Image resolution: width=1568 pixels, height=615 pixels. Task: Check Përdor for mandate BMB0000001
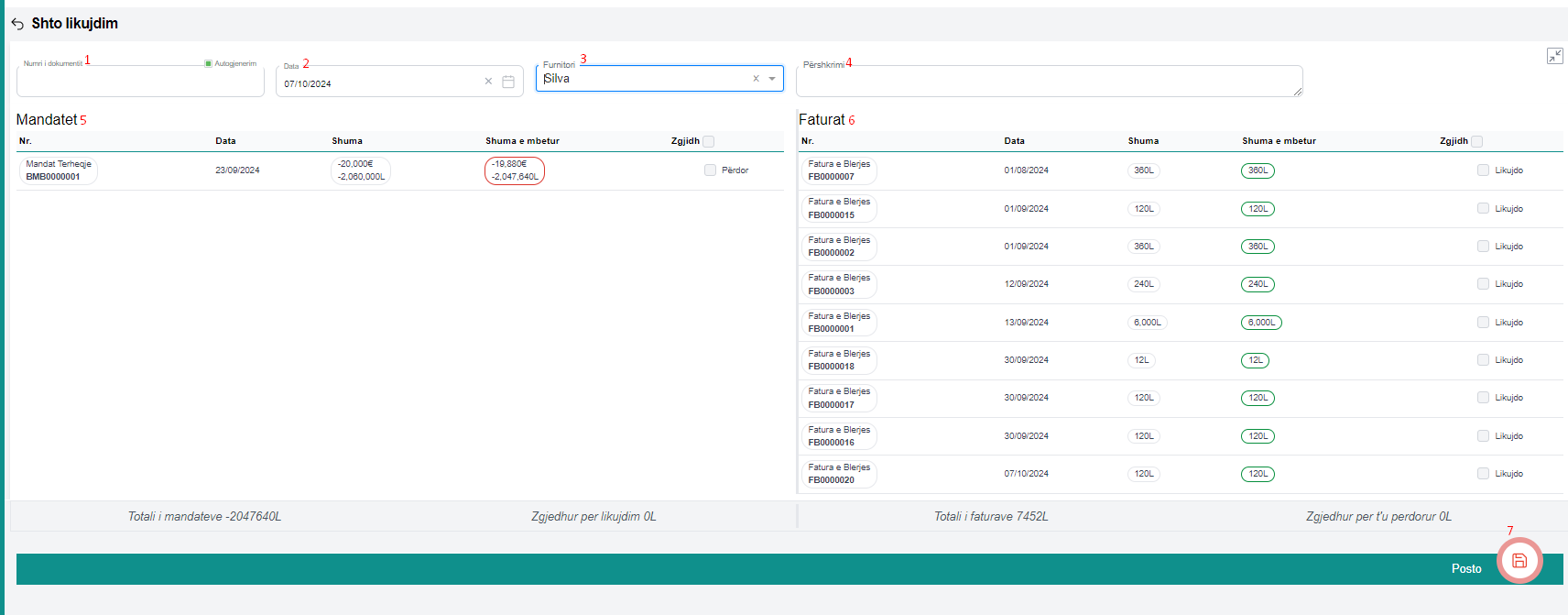(x=710, y=170)
